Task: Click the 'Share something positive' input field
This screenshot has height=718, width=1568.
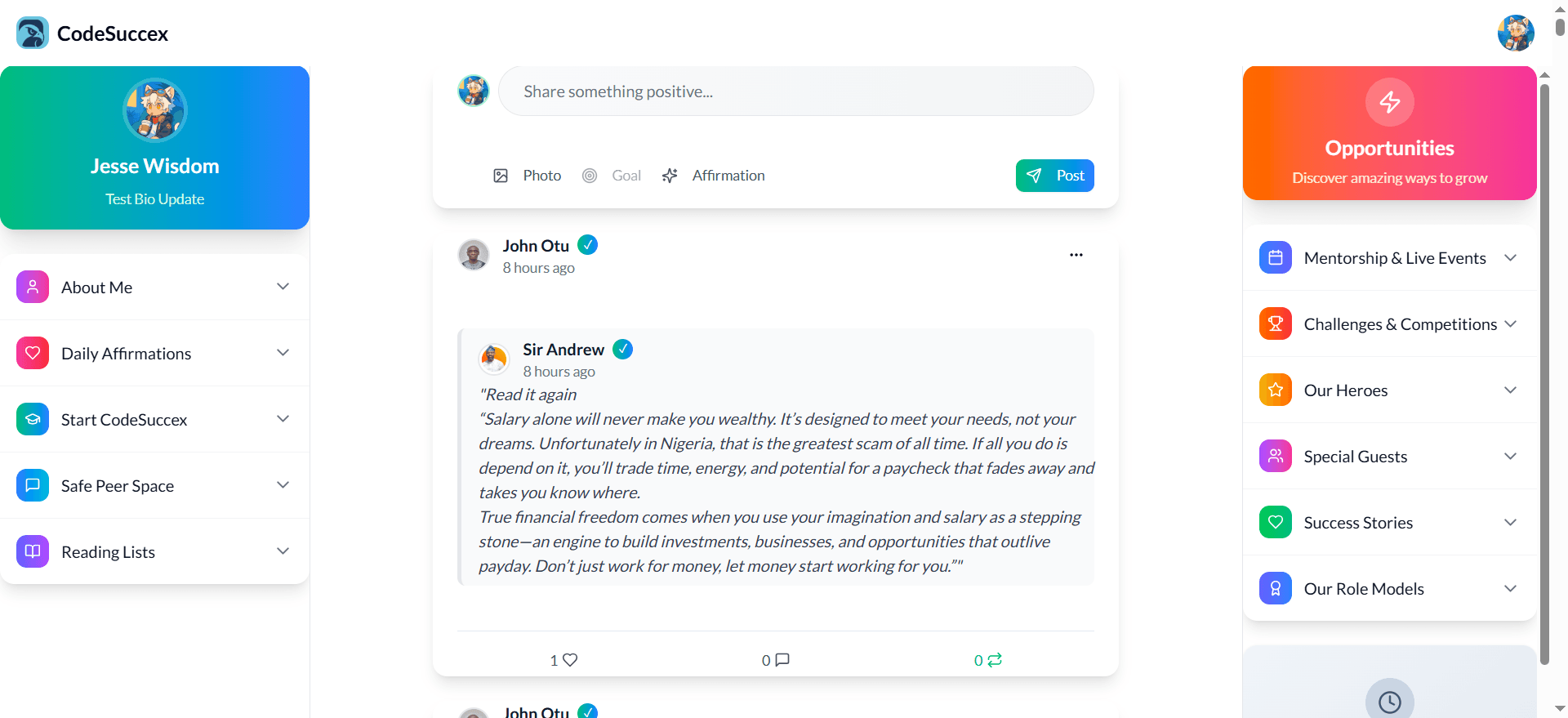Action: click(795, 91)
